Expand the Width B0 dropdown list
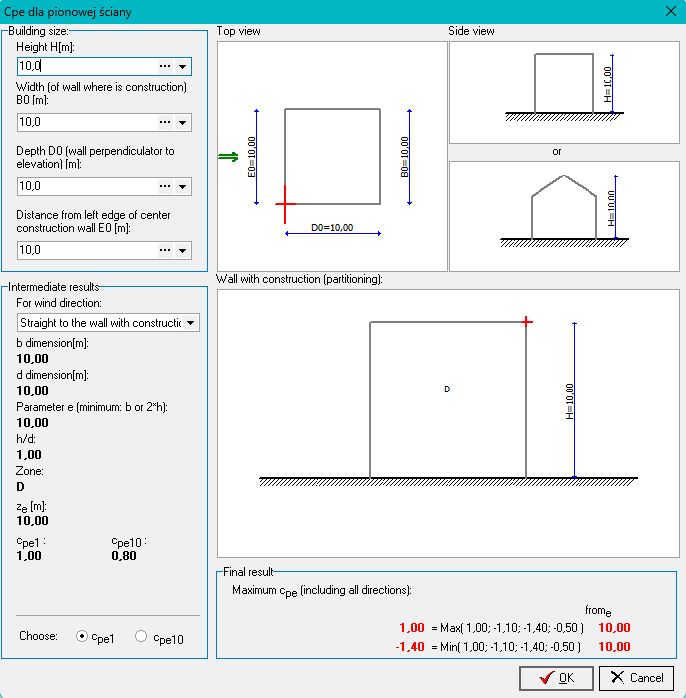Image resolution: width=686 pixels, height=698 pixels. (183, 122)
